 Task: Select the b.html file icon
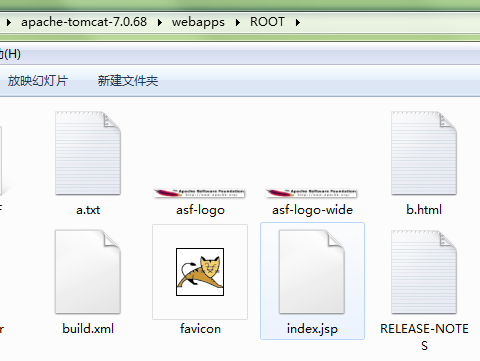point(424,153)
